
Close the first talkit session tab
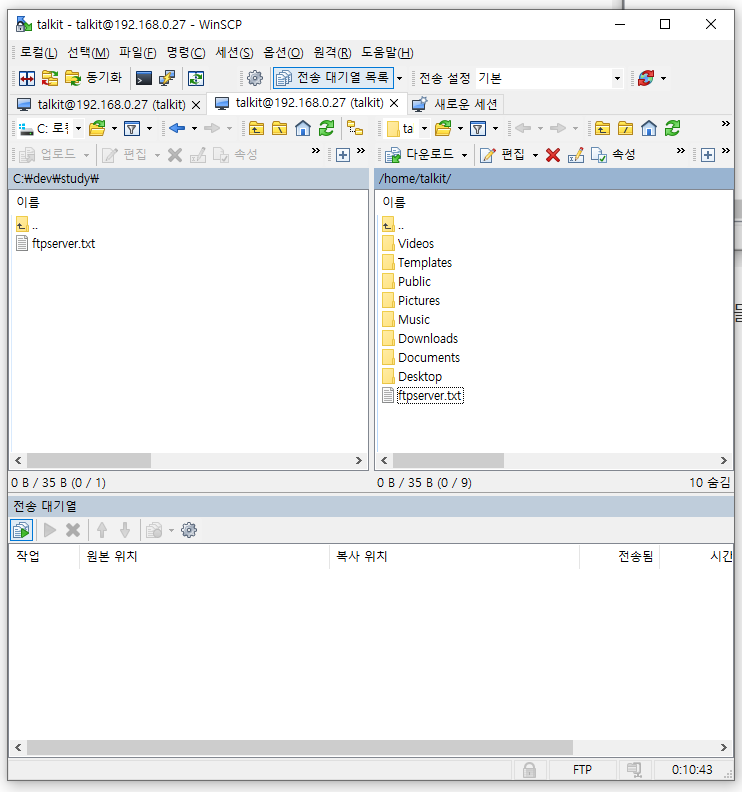pyautogui.click(x=196, y=105)
